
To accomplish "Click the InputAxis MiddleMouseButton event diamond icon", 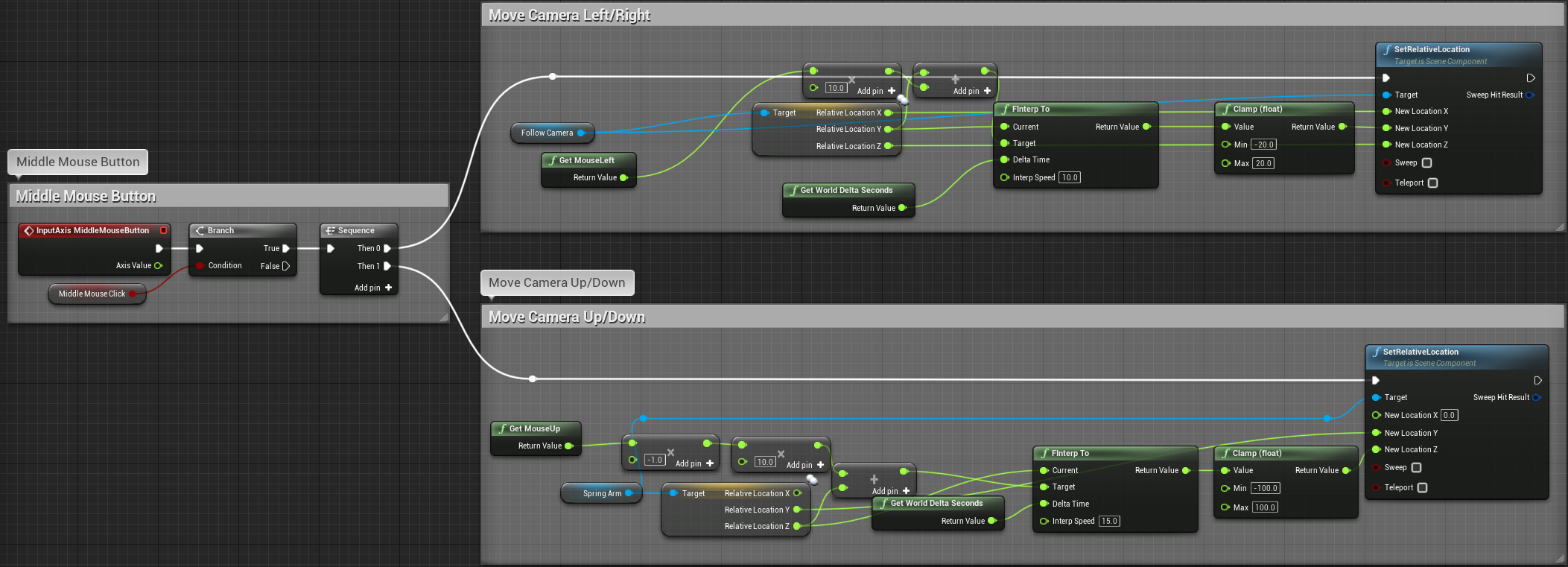I will [29, 231].
